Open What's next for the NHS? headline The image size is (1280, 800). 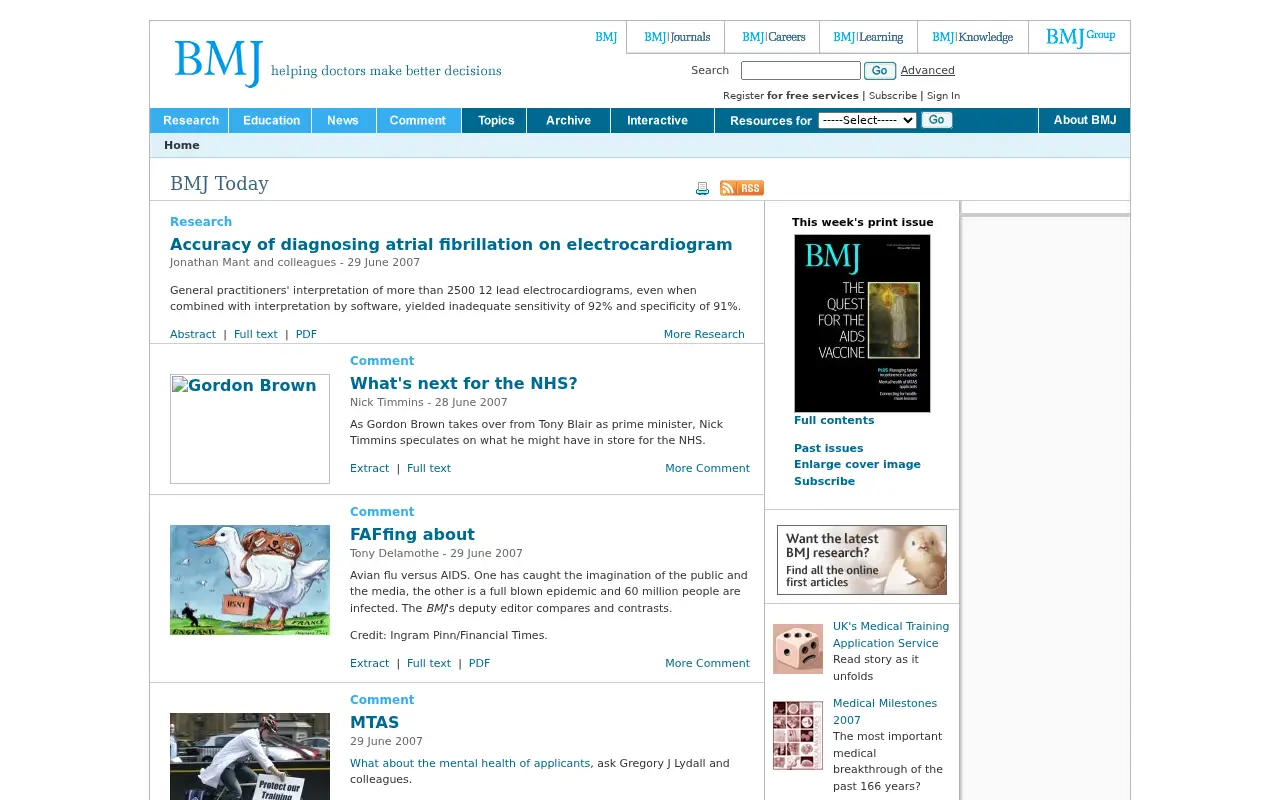(x=464, y=383)
